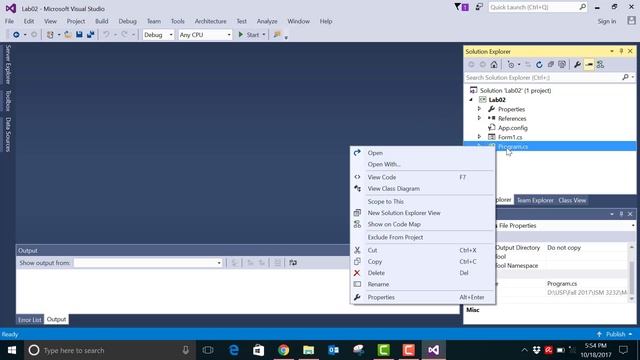The width and height of the screenshot is (640, 360).
Task: Choose View Code in the context menu
Action: pos(423,177)
